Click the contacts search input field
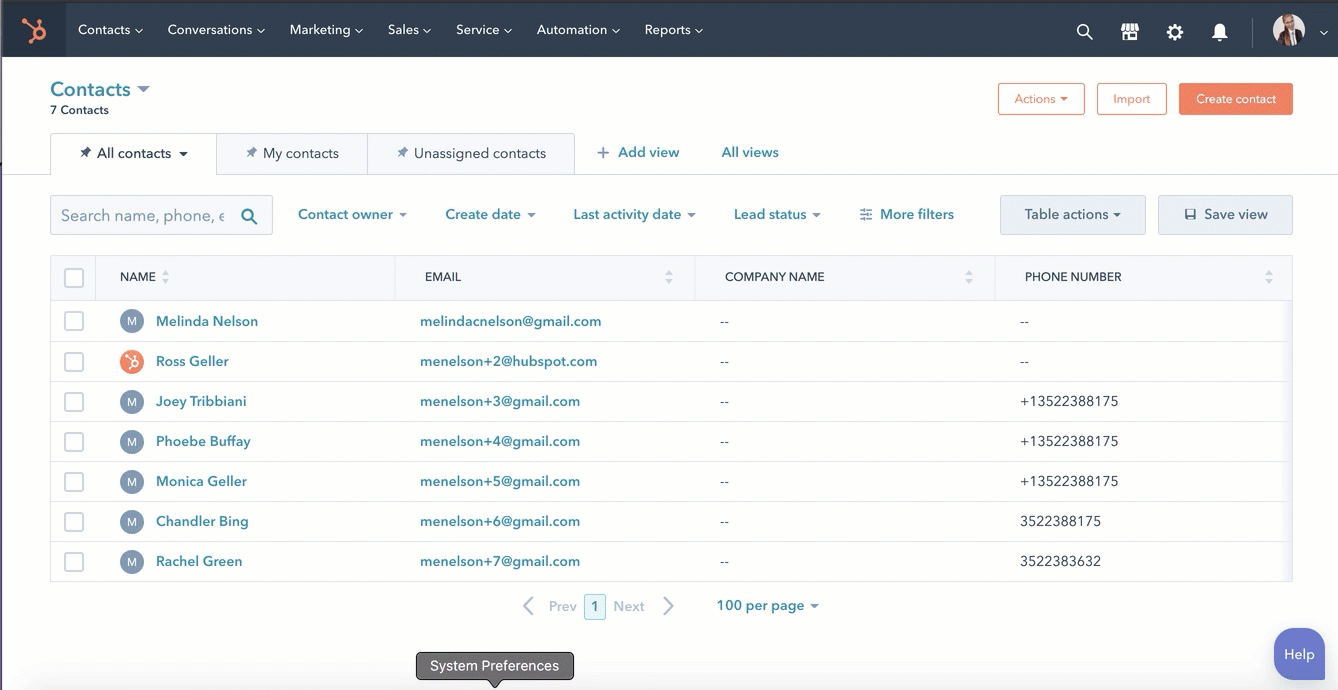This screenshot has width=1338, height=690. tap(143, 216)
